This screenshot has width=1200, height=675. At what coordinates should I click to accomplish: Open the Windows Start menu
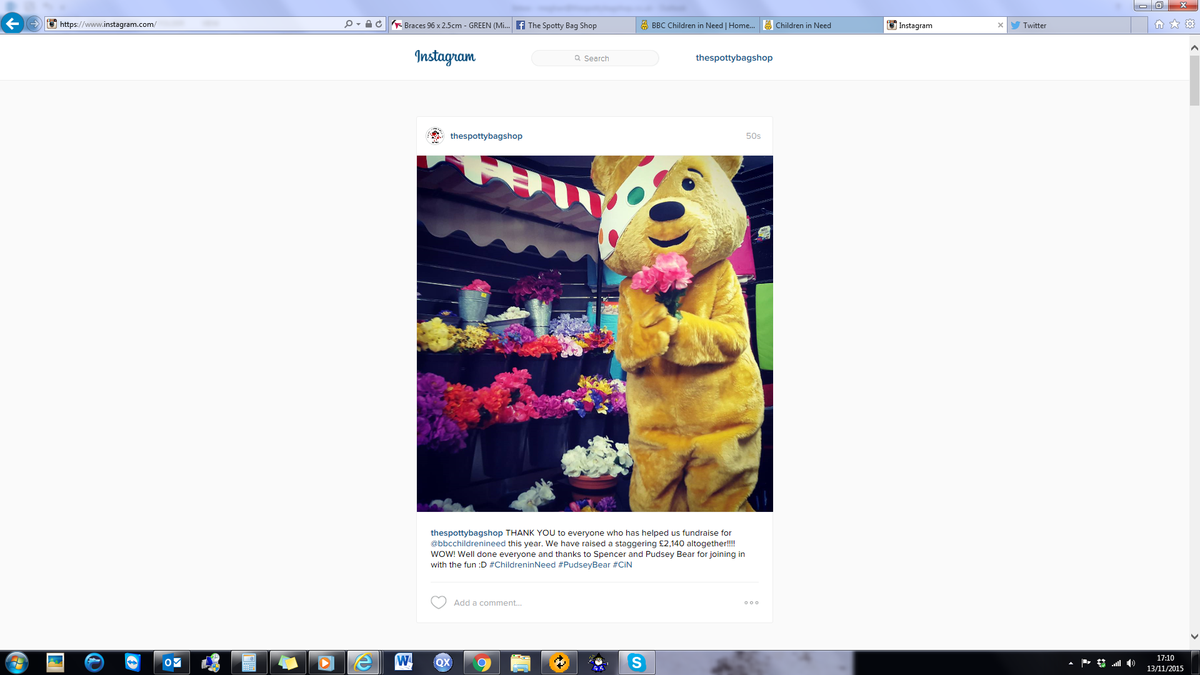(17, 662)
